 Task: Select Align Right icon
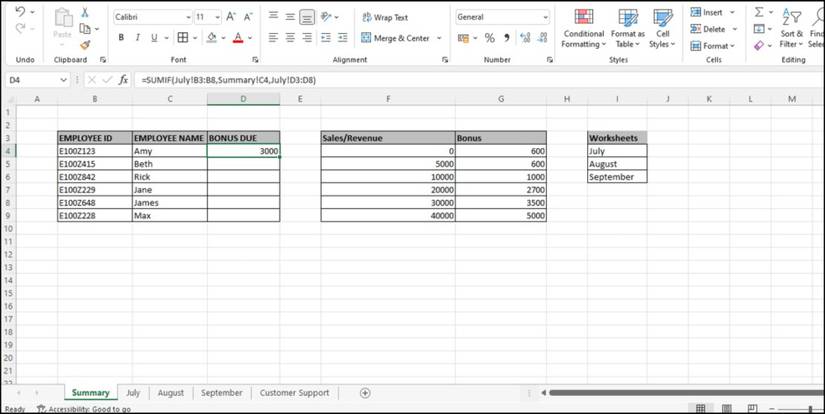[307, 38]
